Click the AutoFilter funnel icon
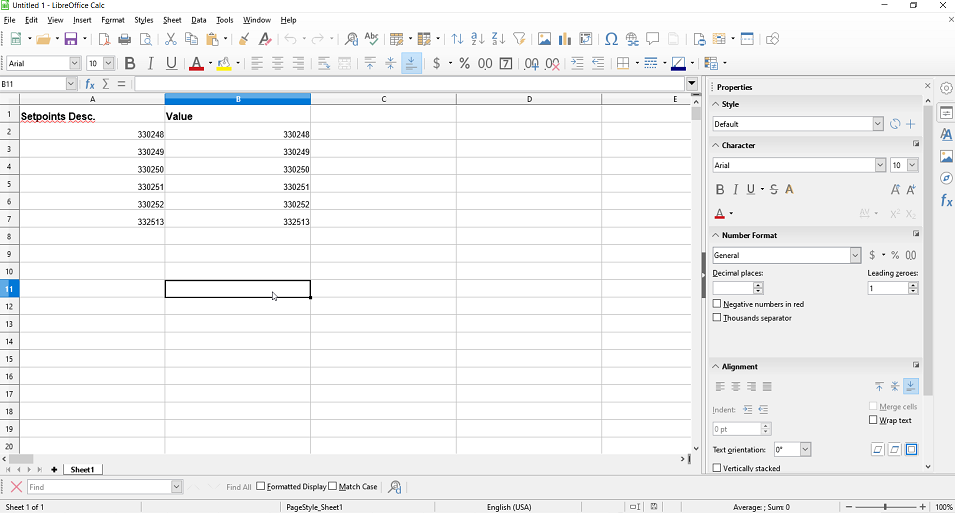This screenshot has width=955, height=513. click(519, 39)
